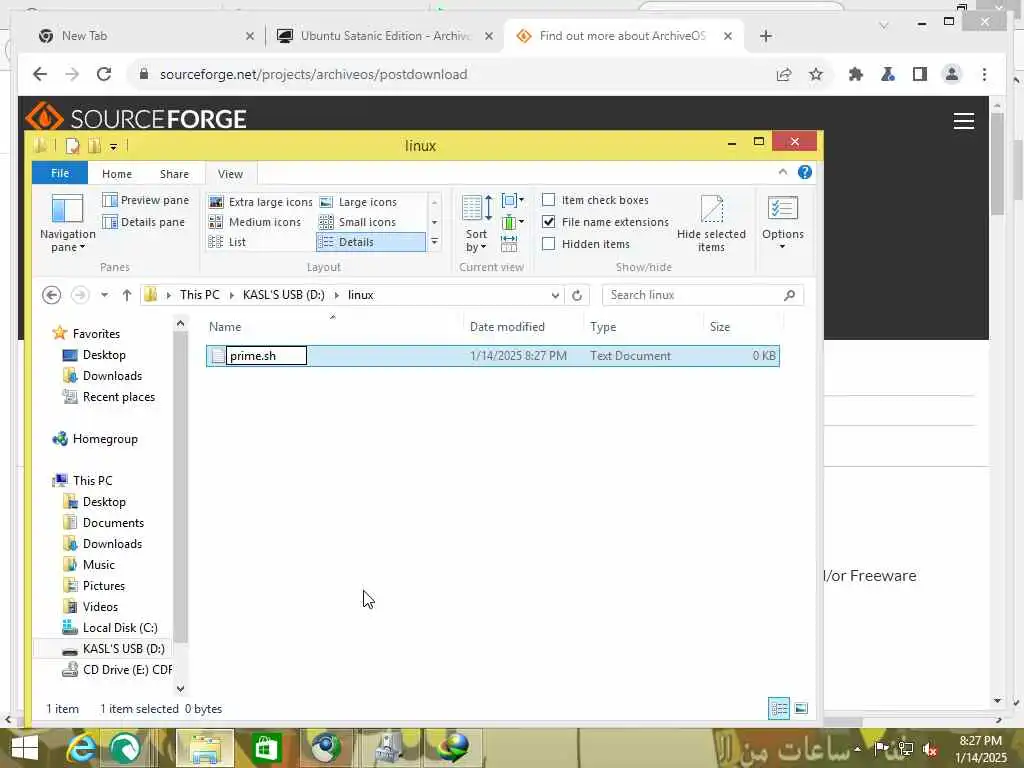Switch to the Share ribbon tab
1024x768 pixels.
tap(174, 174)
